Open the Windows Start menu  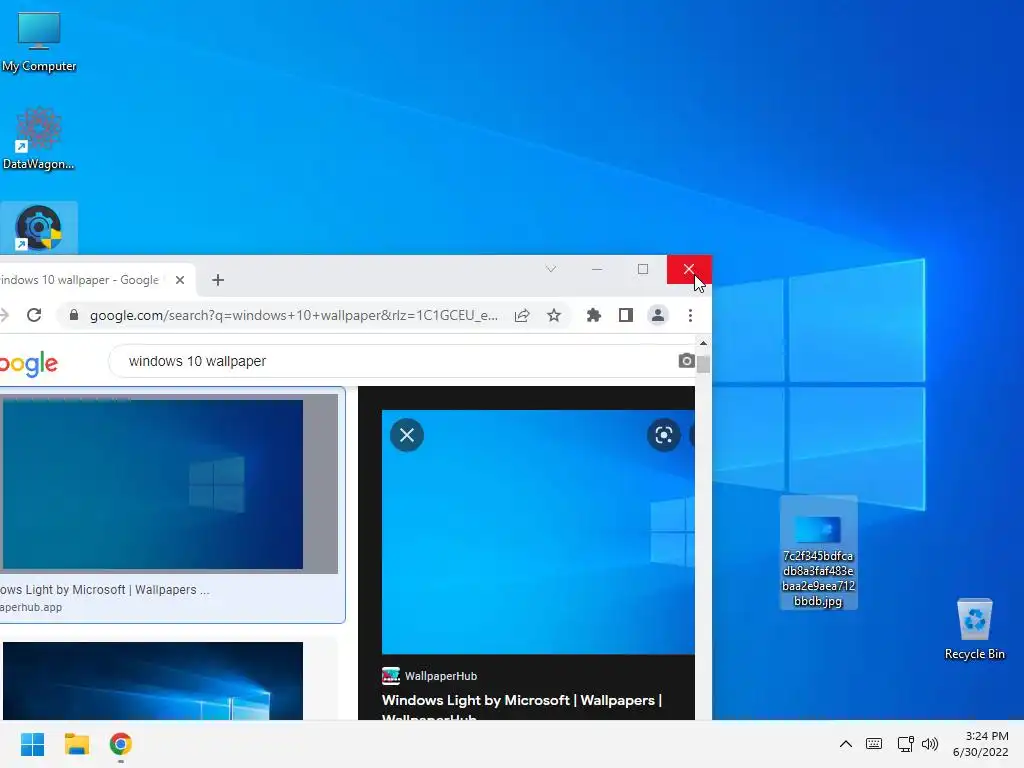click(x=32, y=744)
